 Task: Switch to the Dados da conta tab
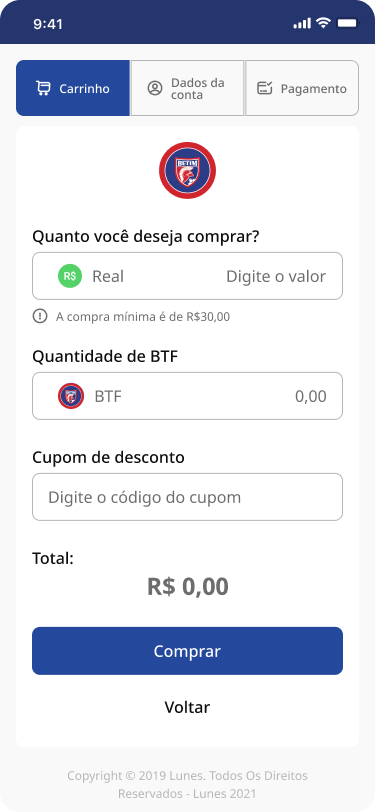point(187,88)
